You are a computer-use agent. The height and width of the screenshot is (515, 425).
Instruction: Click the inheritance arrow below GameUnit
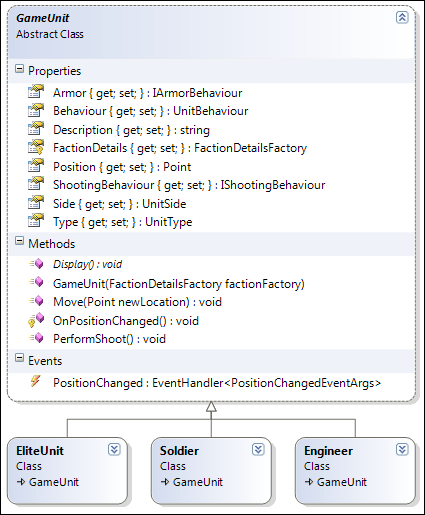coord(211,407)
